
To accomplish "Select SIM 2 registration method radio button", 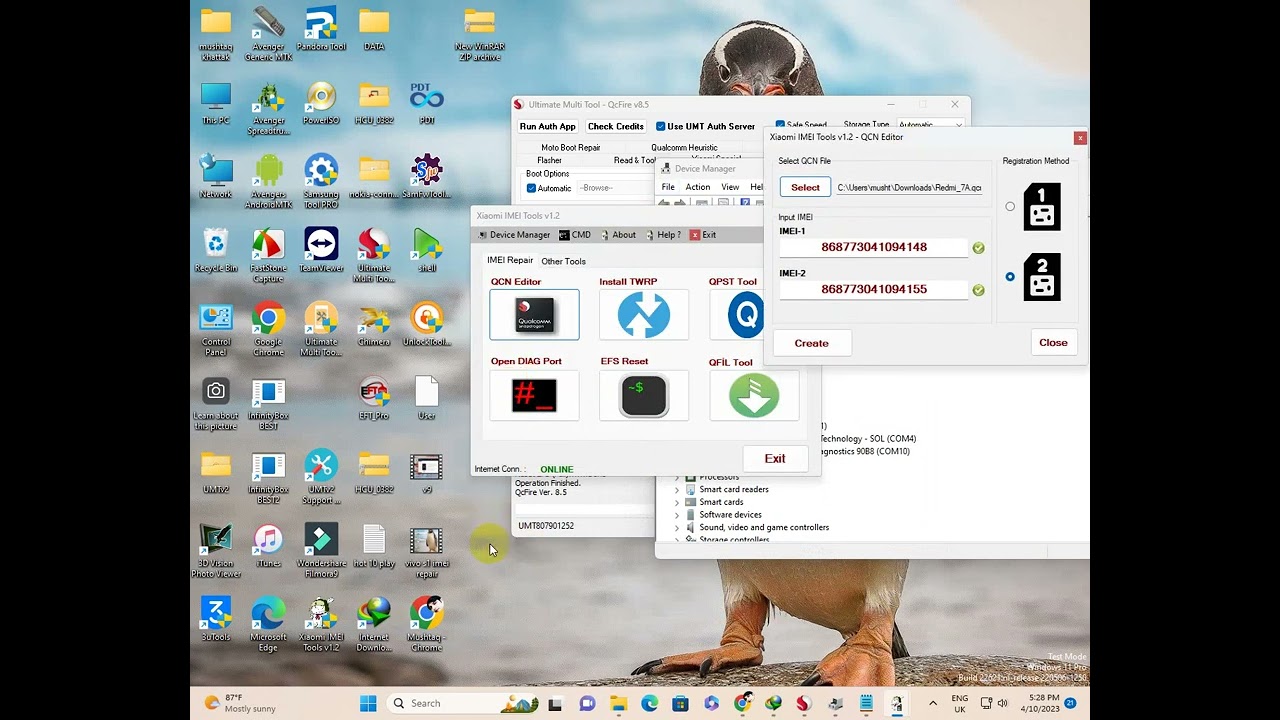I will click(1010, 277).
